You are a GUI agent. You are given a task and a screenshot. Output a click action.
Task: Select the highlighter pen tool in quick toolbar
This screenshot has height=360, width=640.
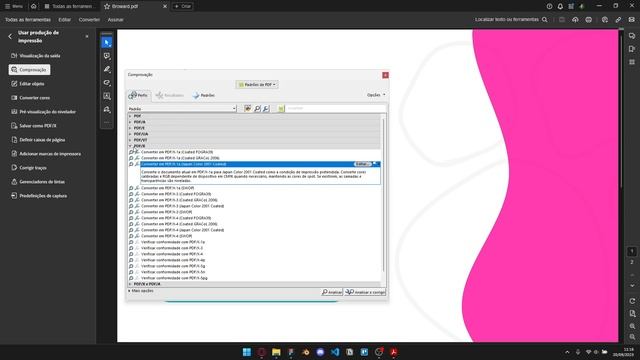pyautogui.click(x=107, y=69)
